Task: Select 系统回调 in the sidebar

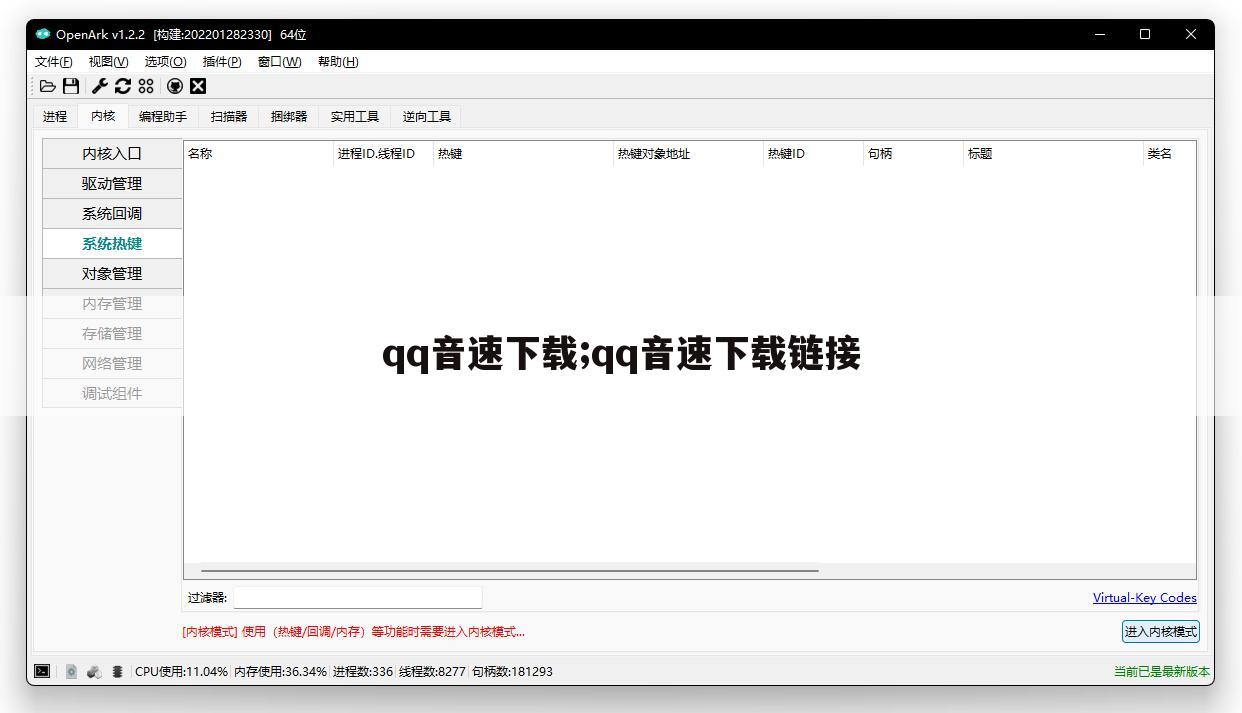Action: [x=112, y=213]
